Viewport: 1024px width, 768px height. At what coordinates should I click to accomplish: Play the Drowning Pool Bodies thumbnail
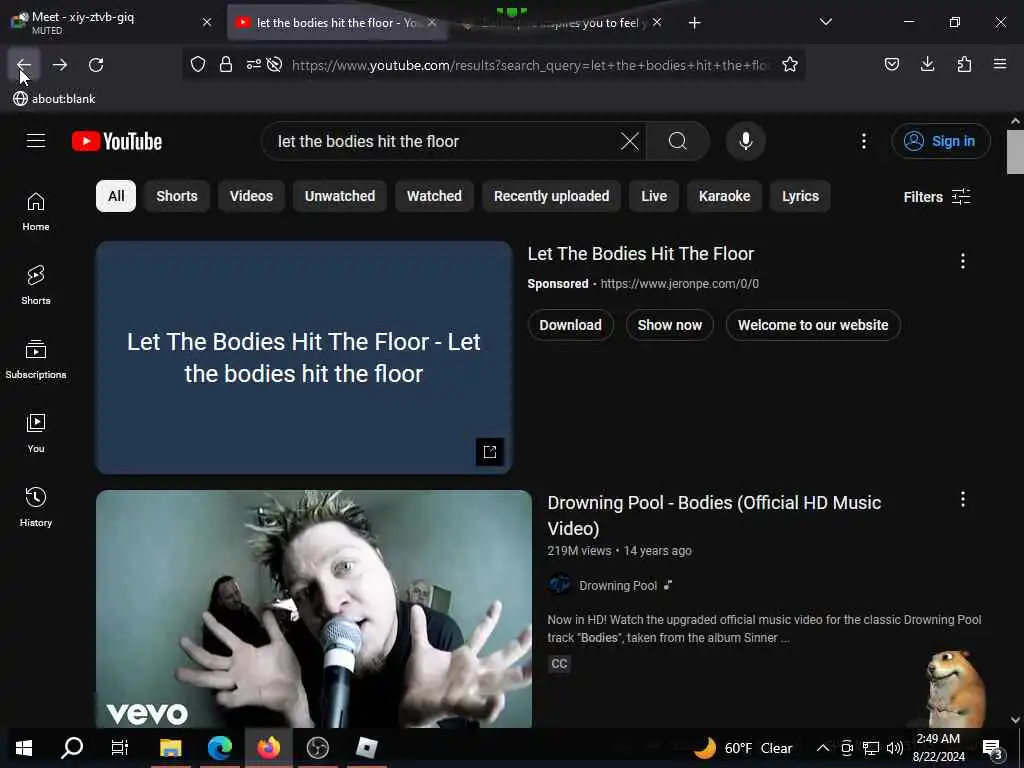[314, 609]
